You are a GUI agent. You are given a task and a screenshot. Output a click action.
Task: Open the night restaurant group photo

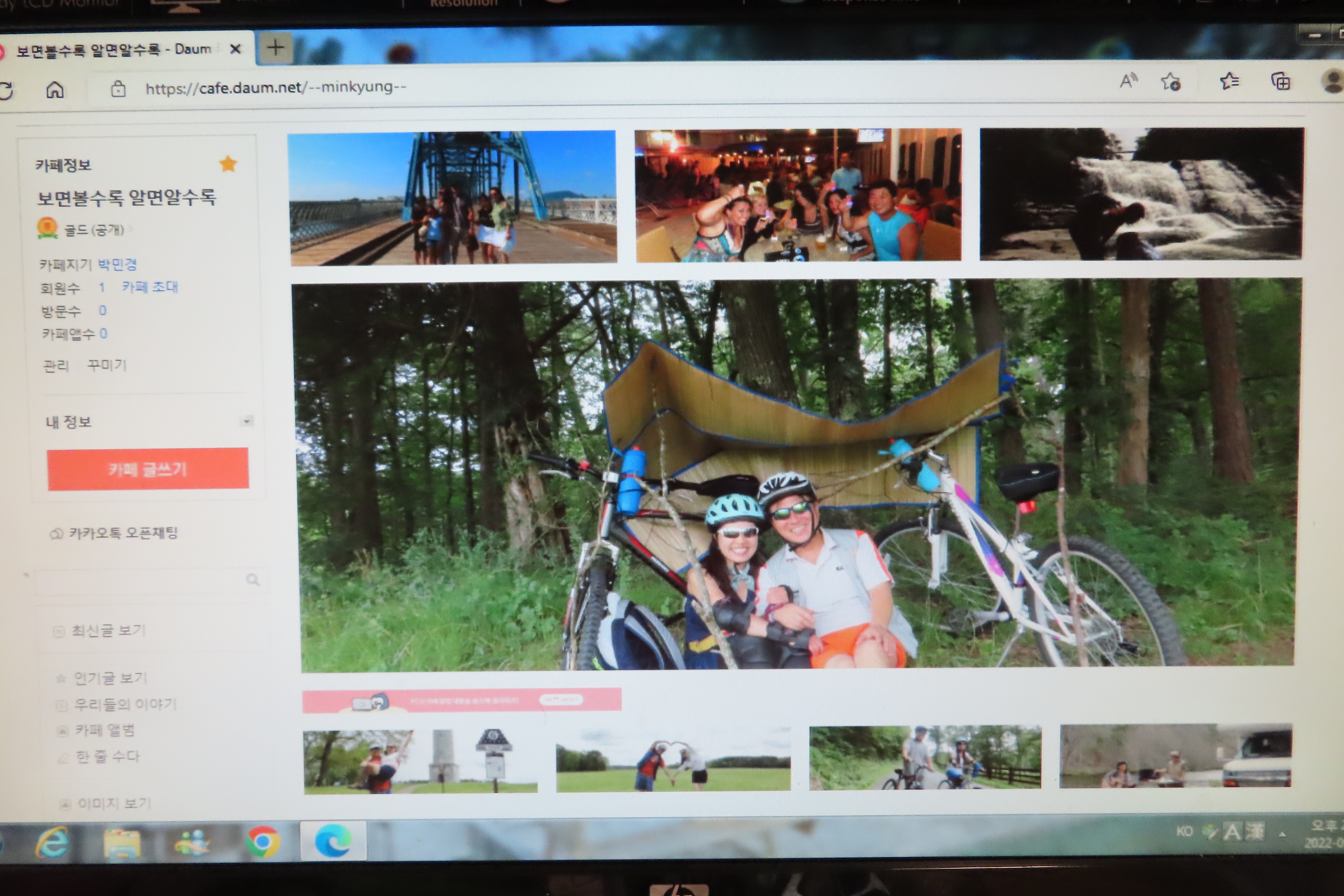[798, 195]
